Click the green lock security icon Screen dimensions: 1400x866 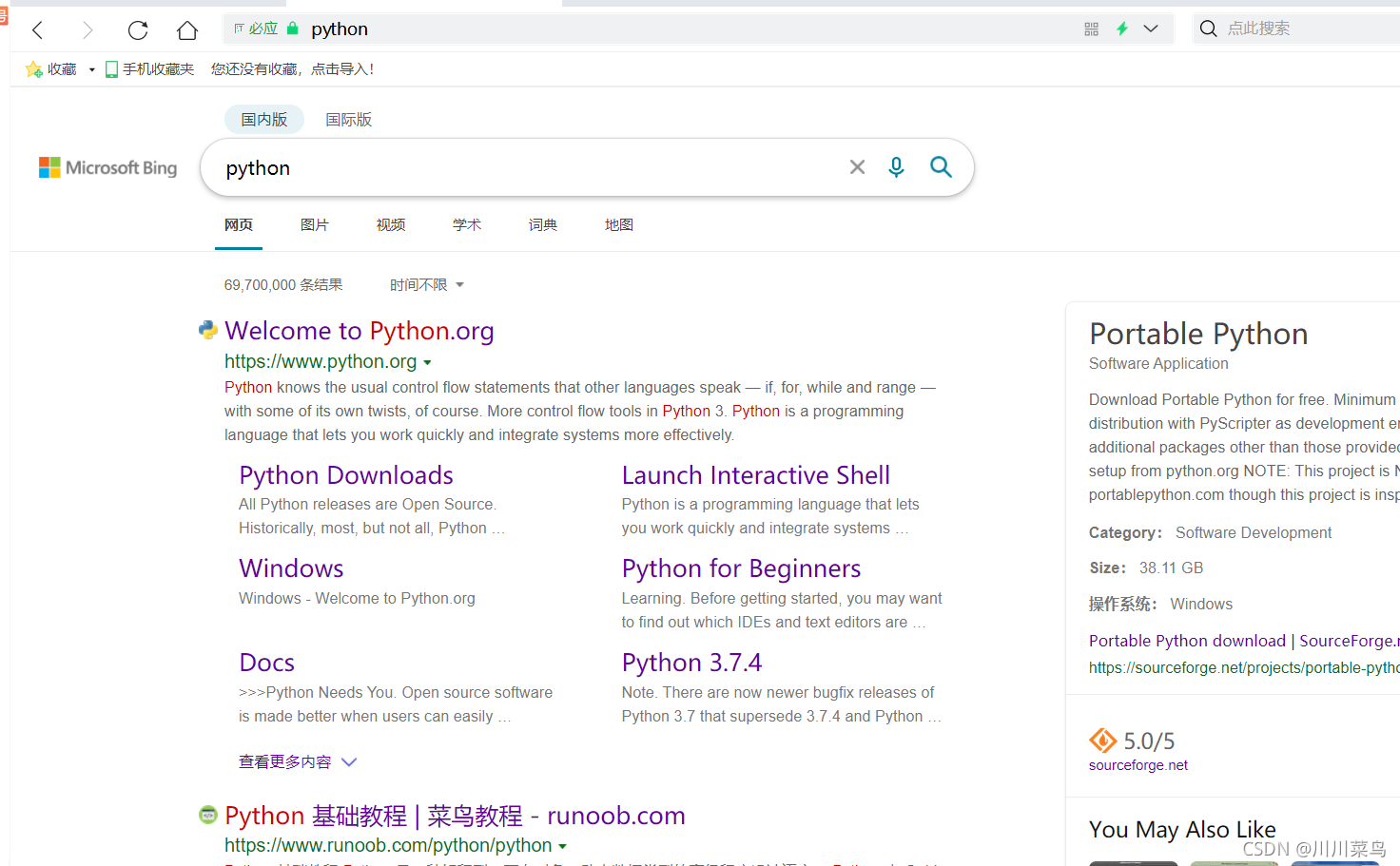point(293,29)
